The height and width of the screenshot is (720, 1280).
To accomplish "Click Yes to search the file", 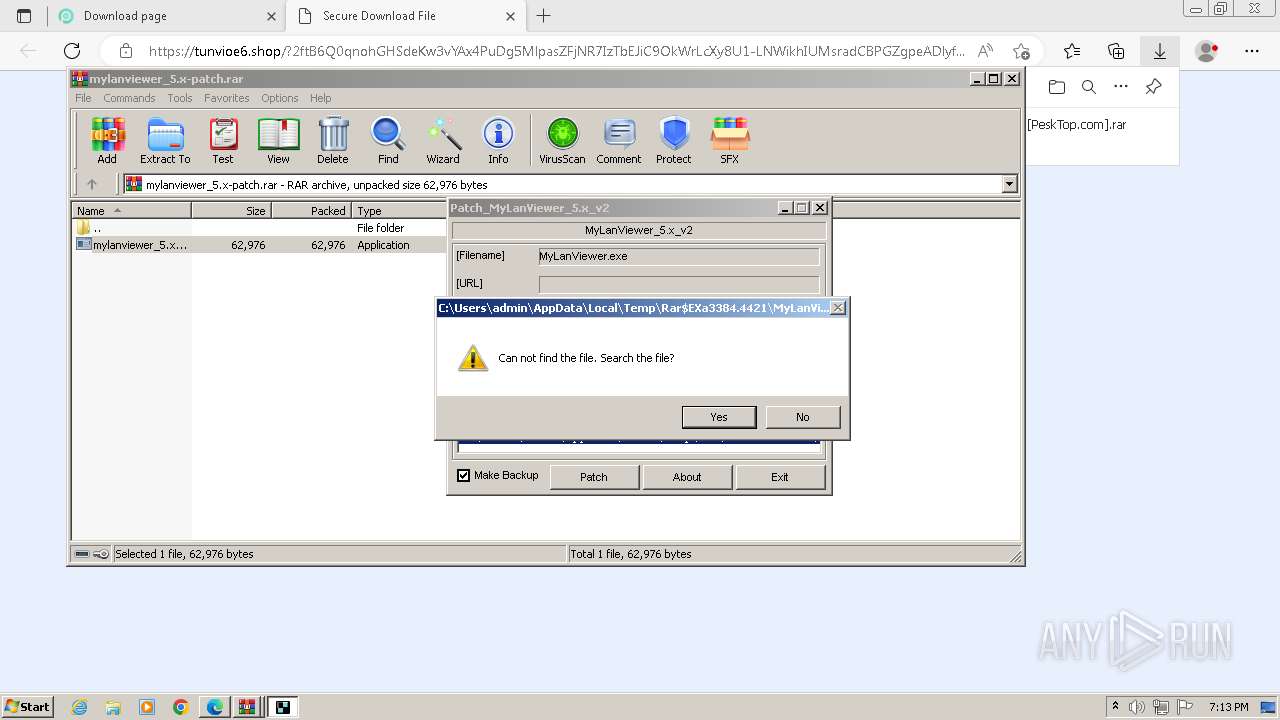I will 719,417.
